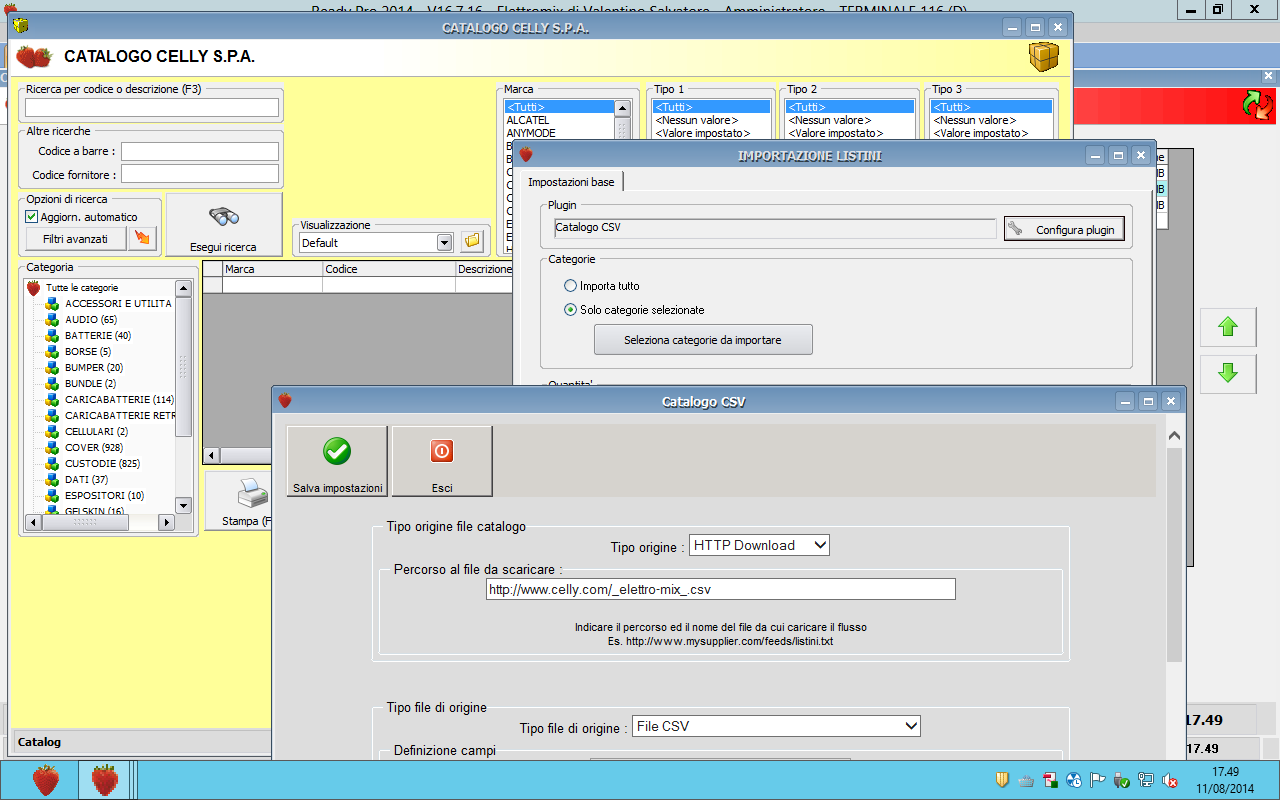The height and width of the screenshot is (800, 1280).
Task: Select <Valore impostato> in the Tipo 2 list
Action: (850, 133)
